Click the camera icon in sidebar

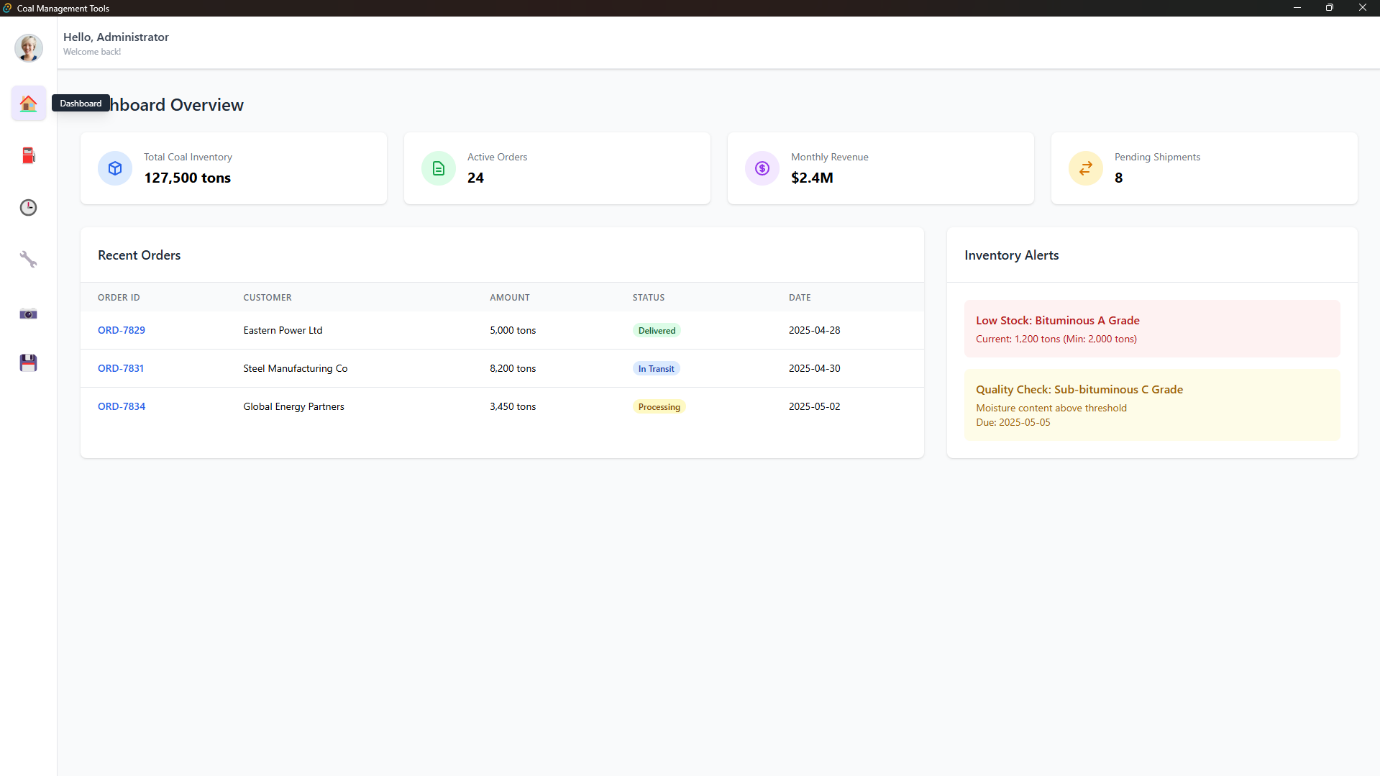(28, 313)
